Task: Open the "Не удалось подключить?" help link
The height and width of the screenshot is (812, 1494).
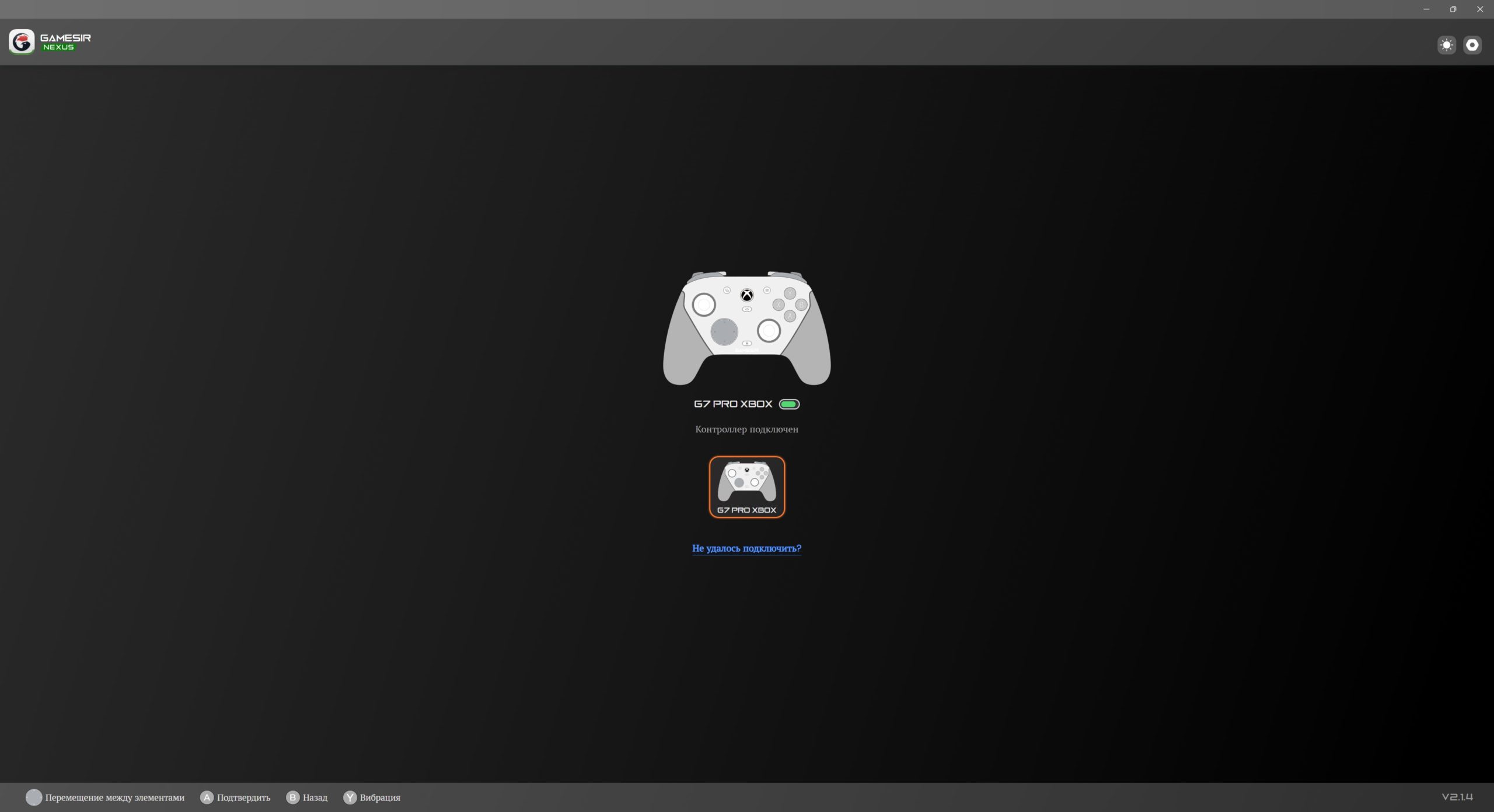Action: click(x=746, y=548)
